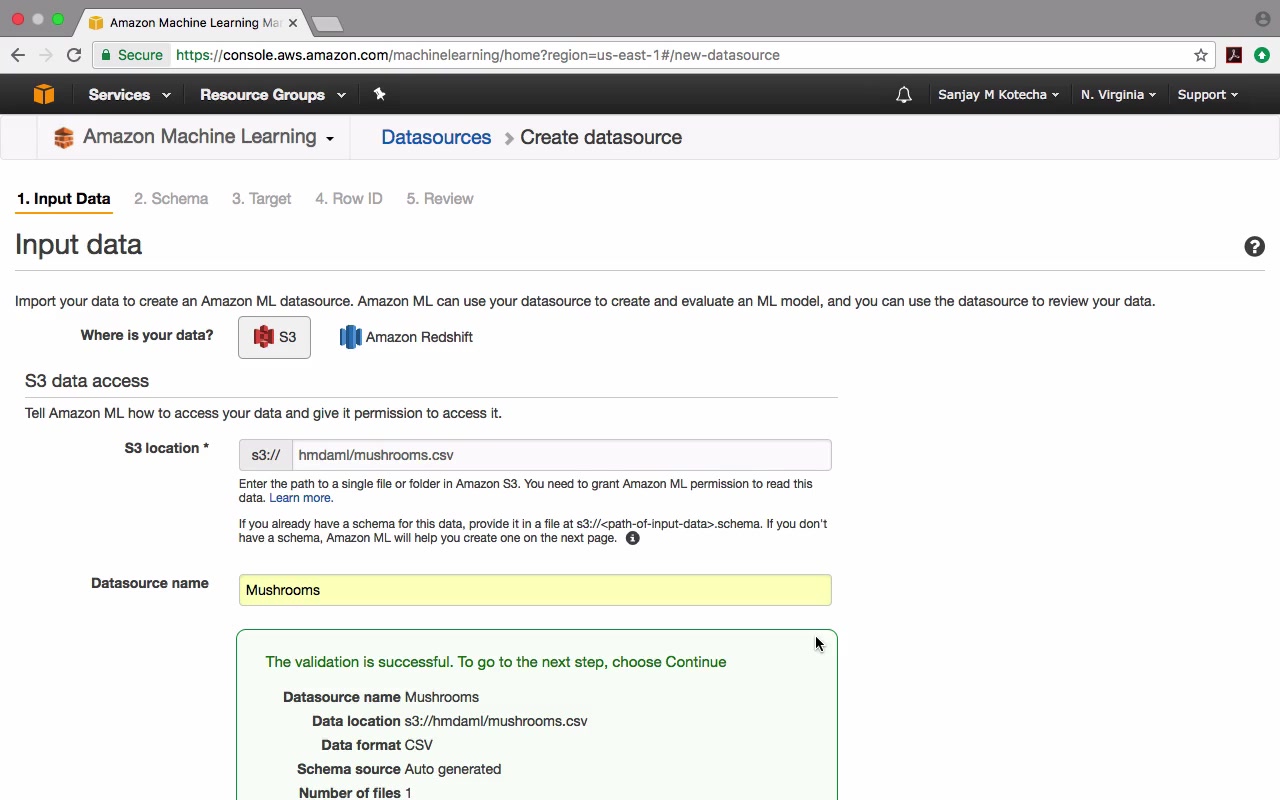
Task: Click the S3 data access section heading
Action: [x=87, y=381]
